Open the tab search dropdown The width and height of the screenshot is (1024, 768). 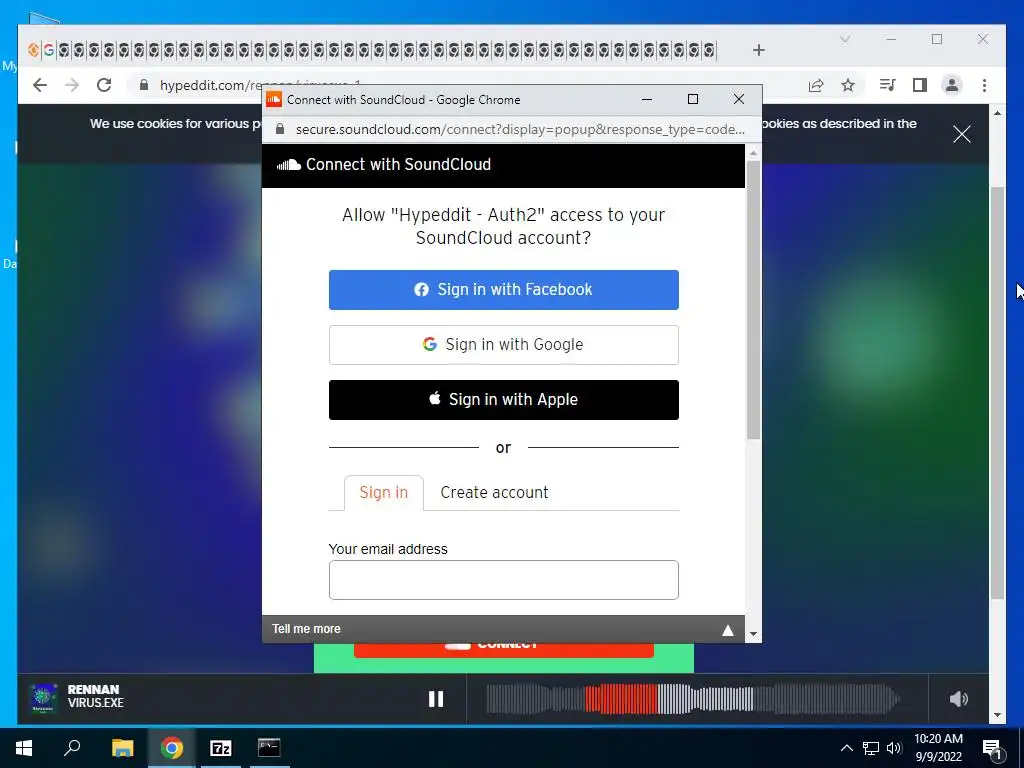pyautogui.click(x=844, y=39)
